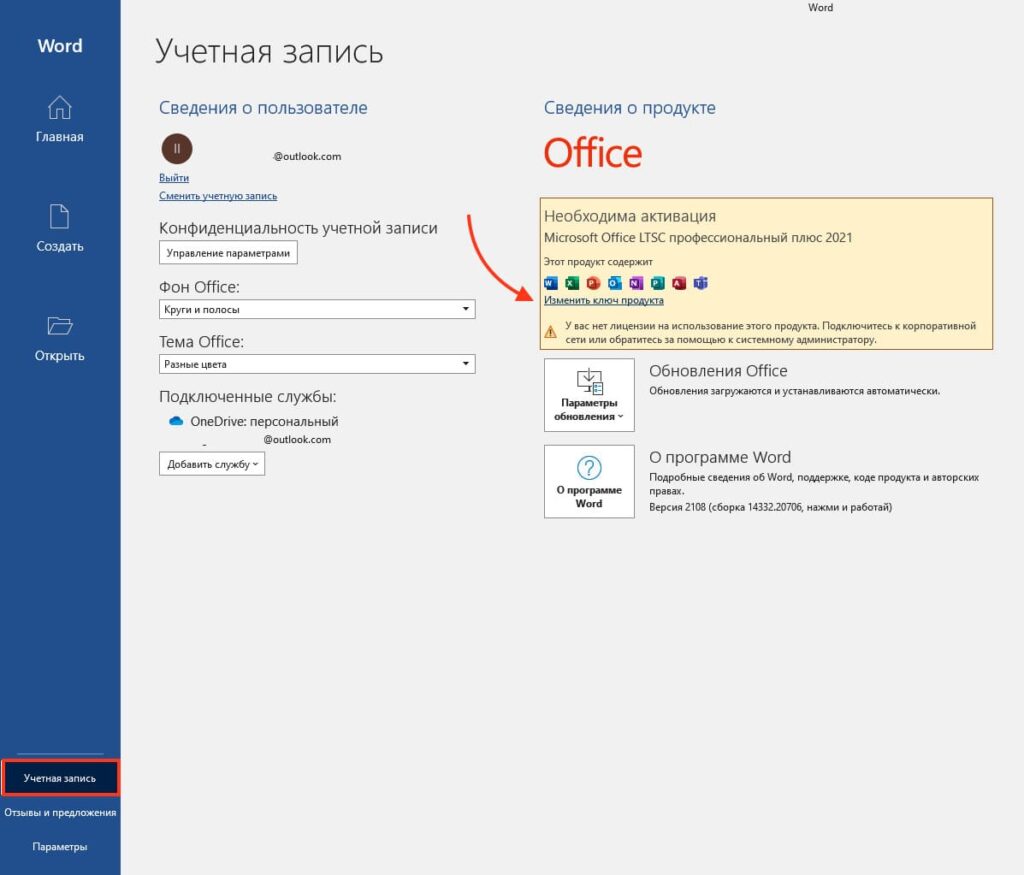
Task: Click the OneNote app icon in product list
Action: 636,283
